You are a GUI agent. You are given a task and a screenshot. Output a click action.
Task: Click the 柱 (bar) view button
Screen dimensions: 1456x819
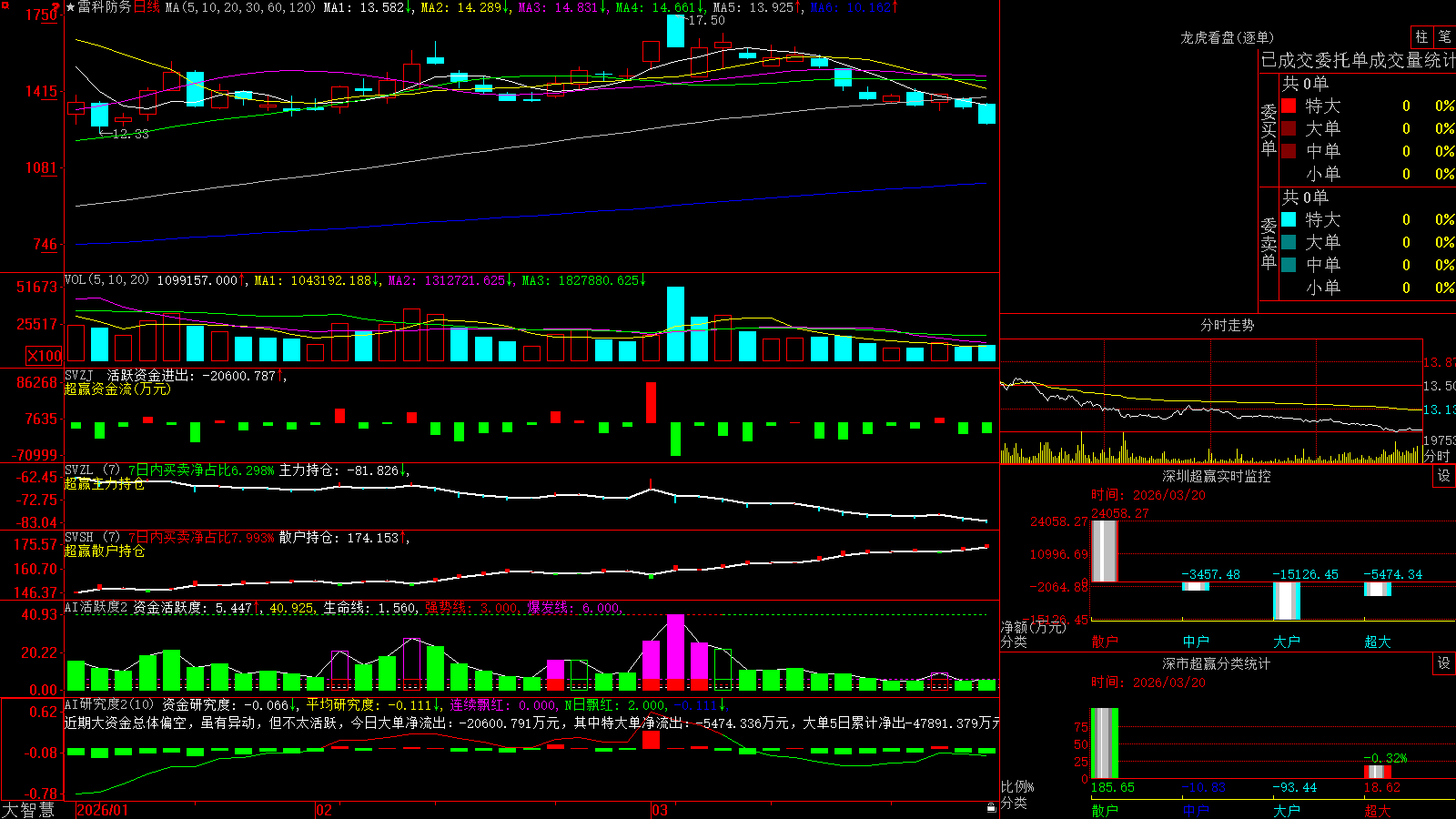(1421, 36)
